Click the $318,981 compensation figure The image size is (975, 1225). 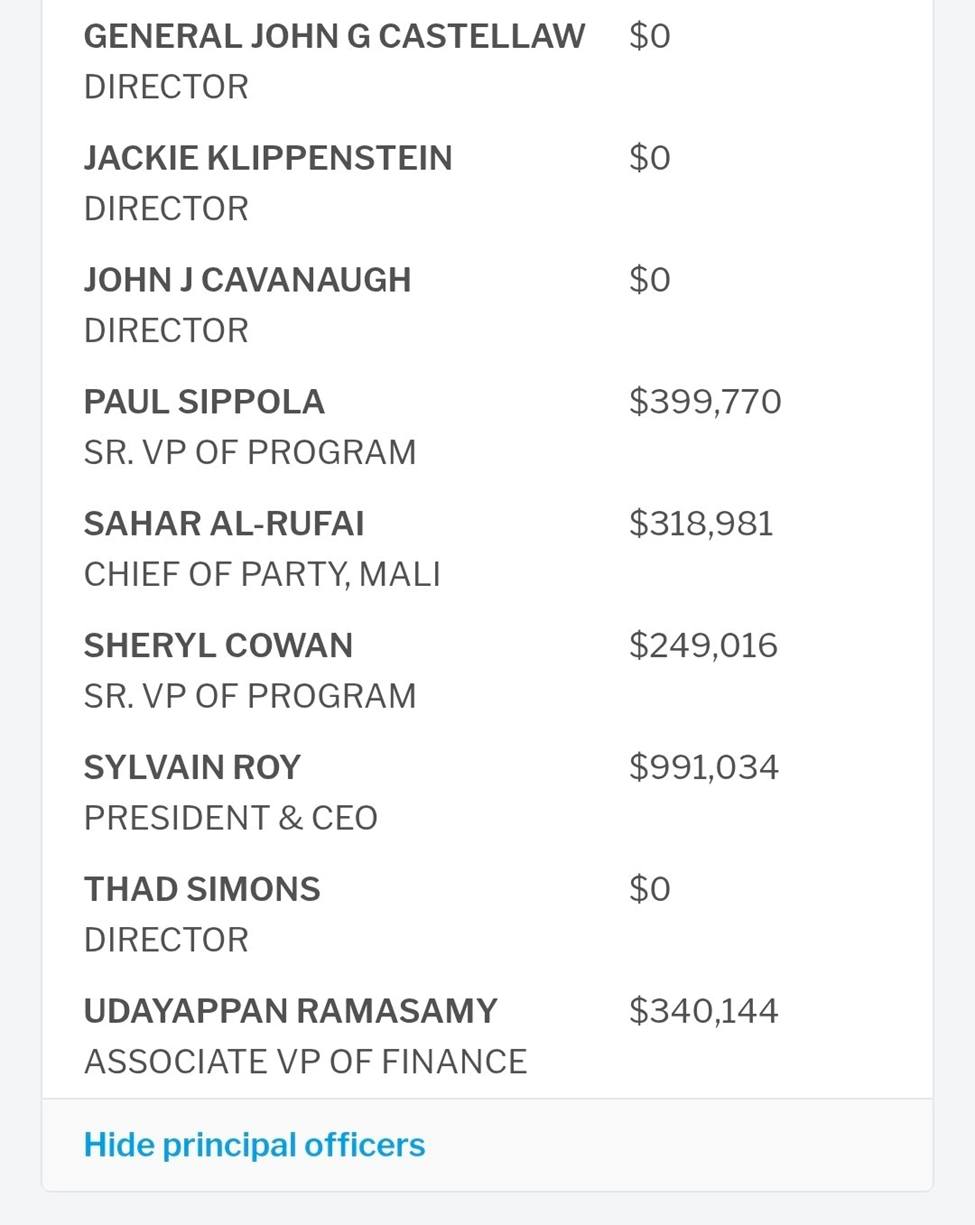tap(701, 524)
